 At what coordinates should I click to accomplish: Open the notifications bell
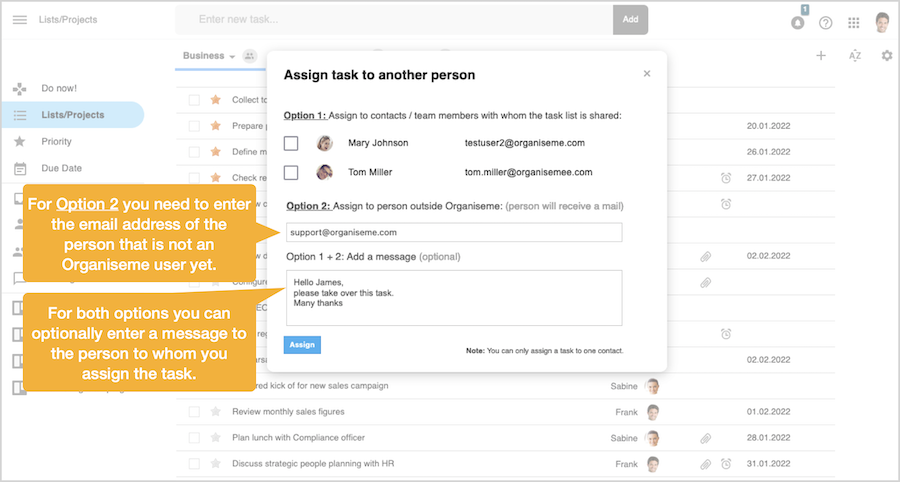point(798,23)
